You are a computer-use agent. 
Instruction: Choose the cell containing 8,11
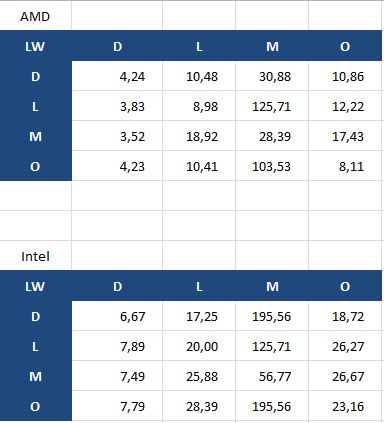(x=345, y=166)
